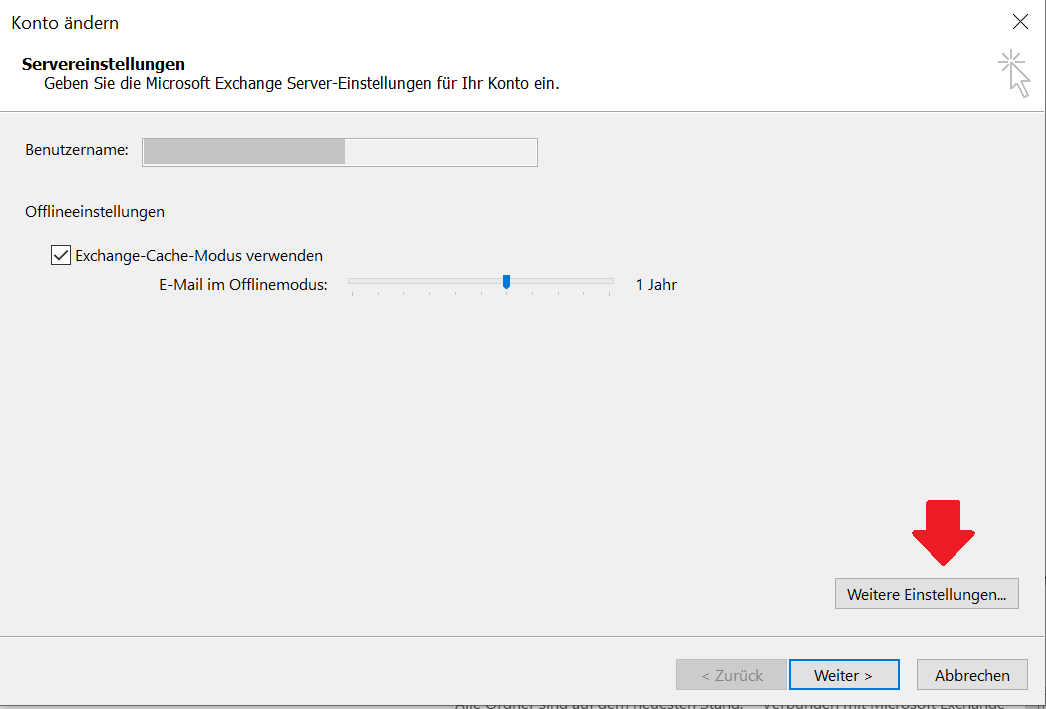Click the Weiter button to proceed

pyautogui.click(x=843, y=675)
